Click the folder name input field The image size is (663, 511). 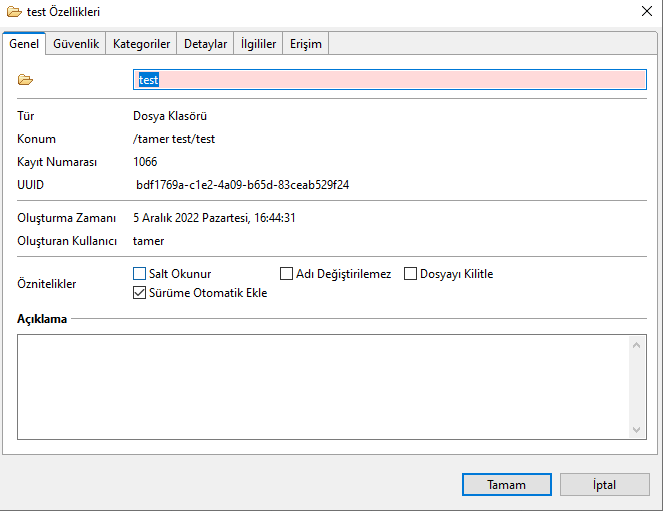coord(390,80)
